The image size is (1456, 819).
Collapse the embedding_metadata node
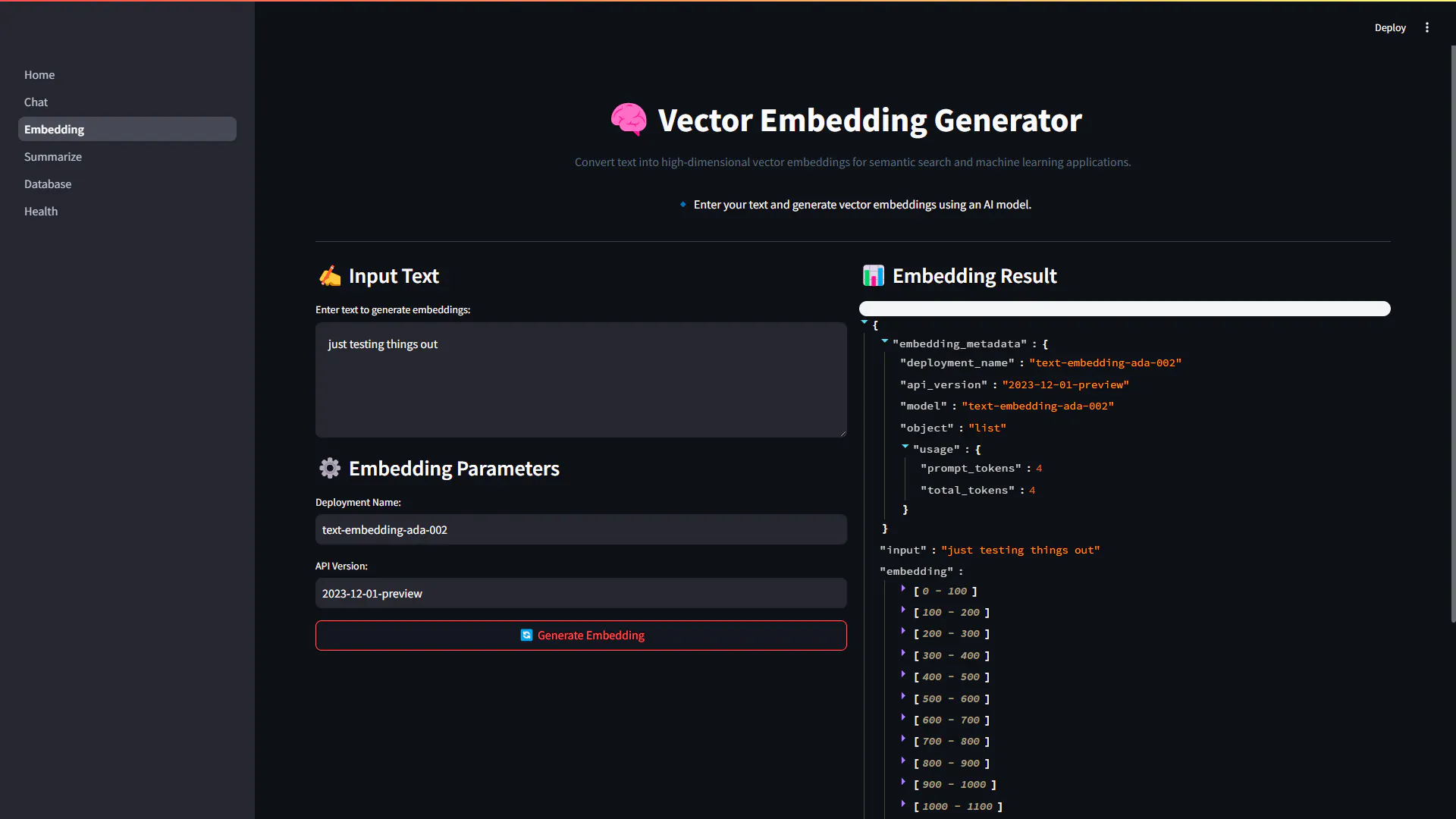click(x=885, y=342)
